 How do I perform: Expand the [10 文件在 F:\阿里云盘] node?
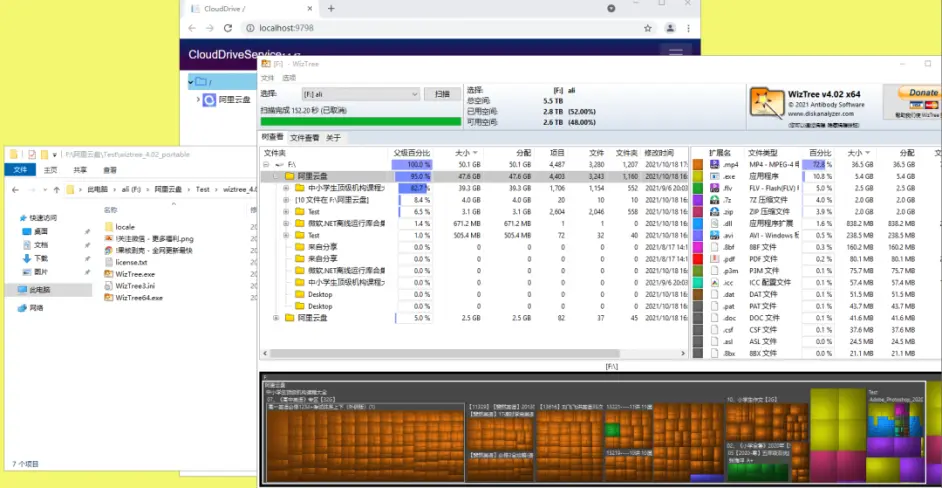click(287, 200)
